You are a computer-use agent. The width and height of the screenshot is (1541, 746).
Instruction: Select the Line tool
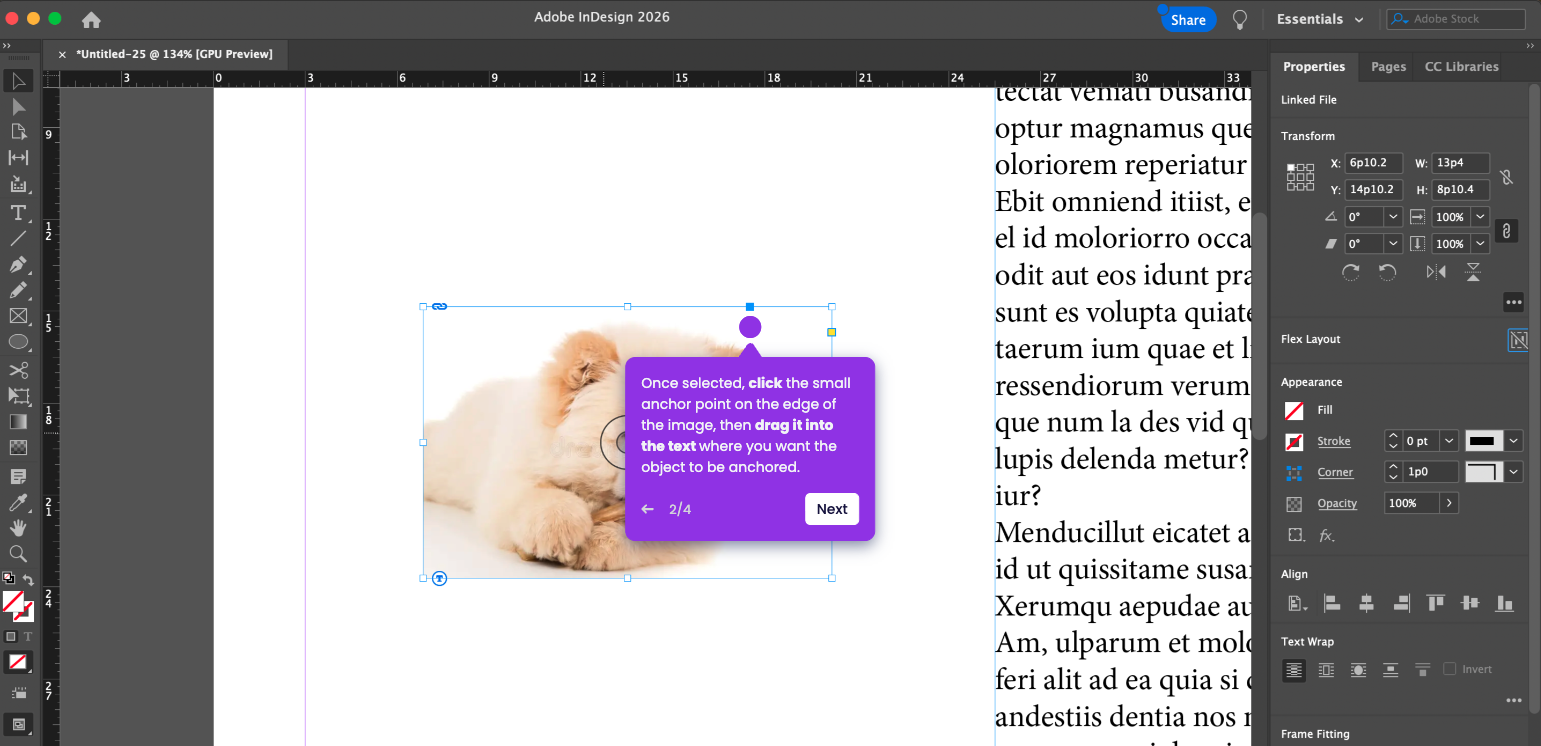click(x=18, y=238)
